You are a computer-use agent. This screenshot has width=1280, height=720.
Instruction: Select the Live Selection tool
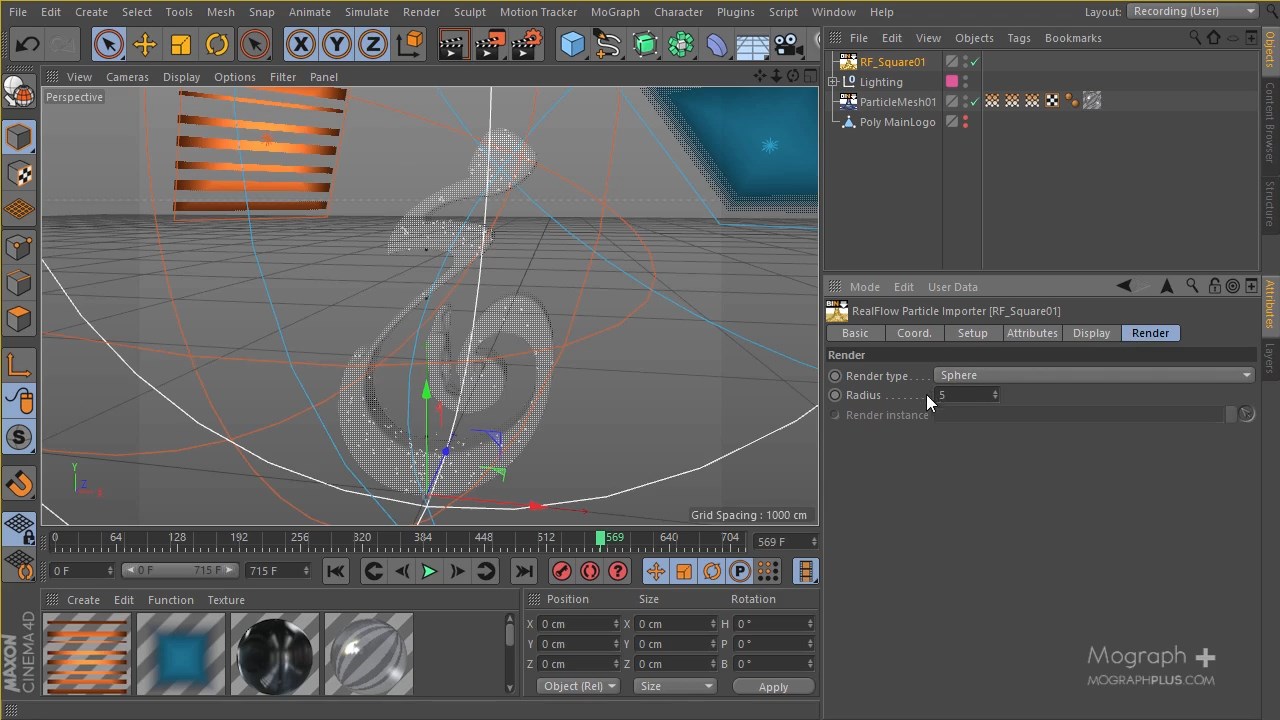tap(108, 44)
